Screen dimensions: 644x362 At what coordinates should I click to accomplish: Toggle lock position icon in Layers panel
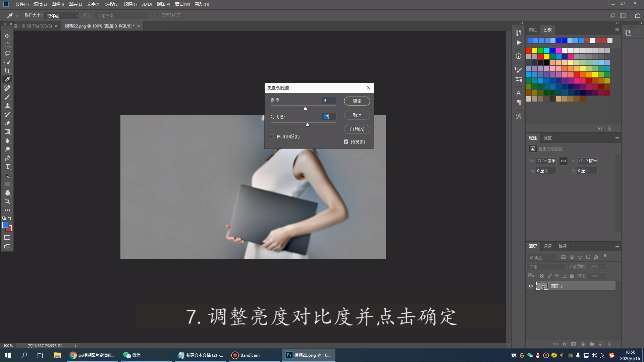[557, 276]
